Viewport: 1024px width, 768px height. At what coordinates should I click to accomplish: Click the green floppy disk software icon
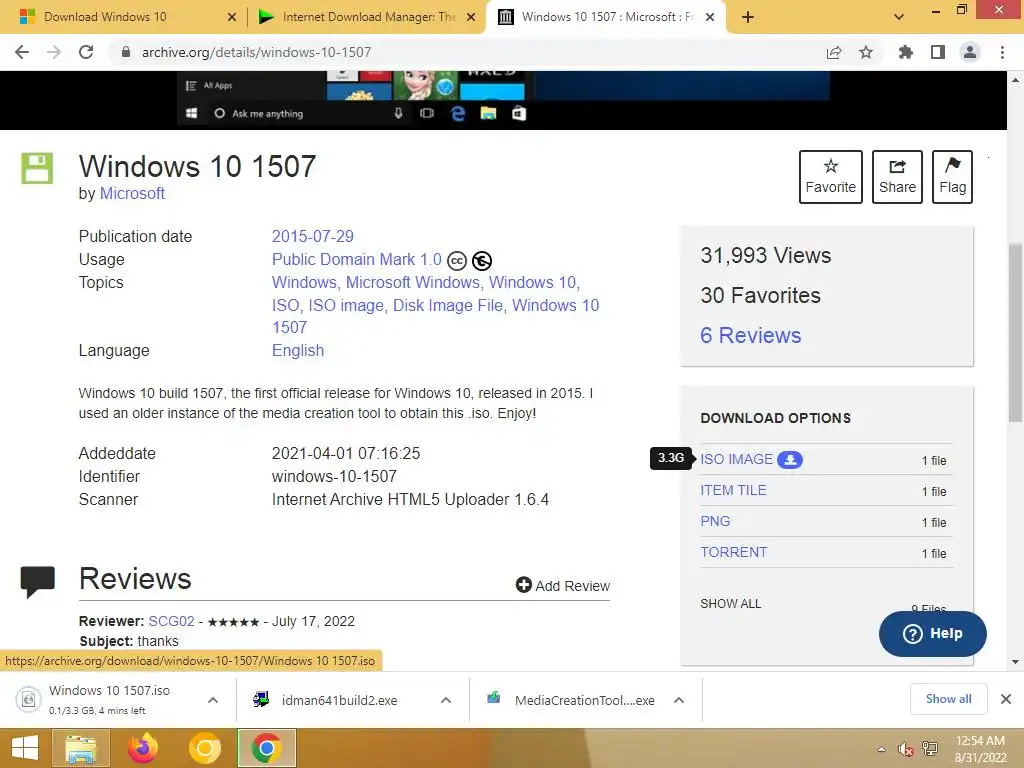click(x=37, y=168)
